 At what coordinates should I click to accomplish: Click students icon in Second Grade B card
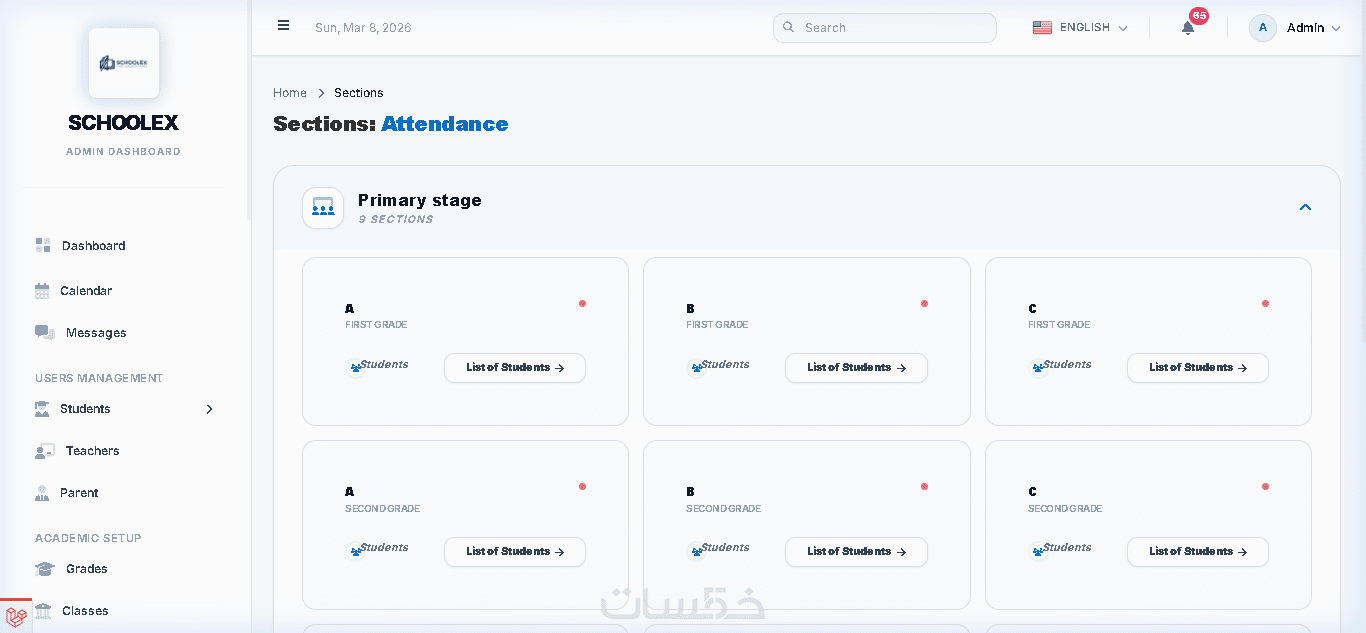696,551
